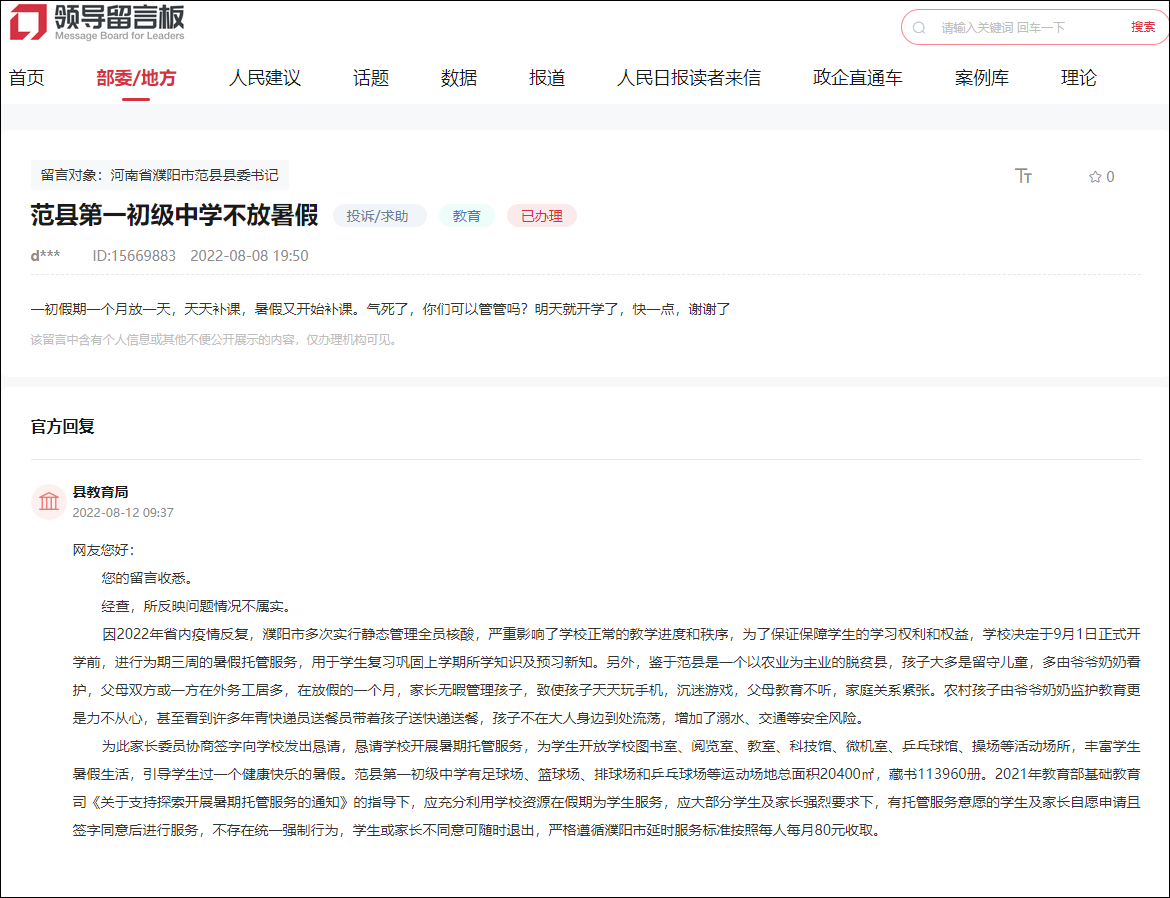View the 数据 page
Image resolution: width=1170 pixels, height=898 pixels.
point(457,77)
